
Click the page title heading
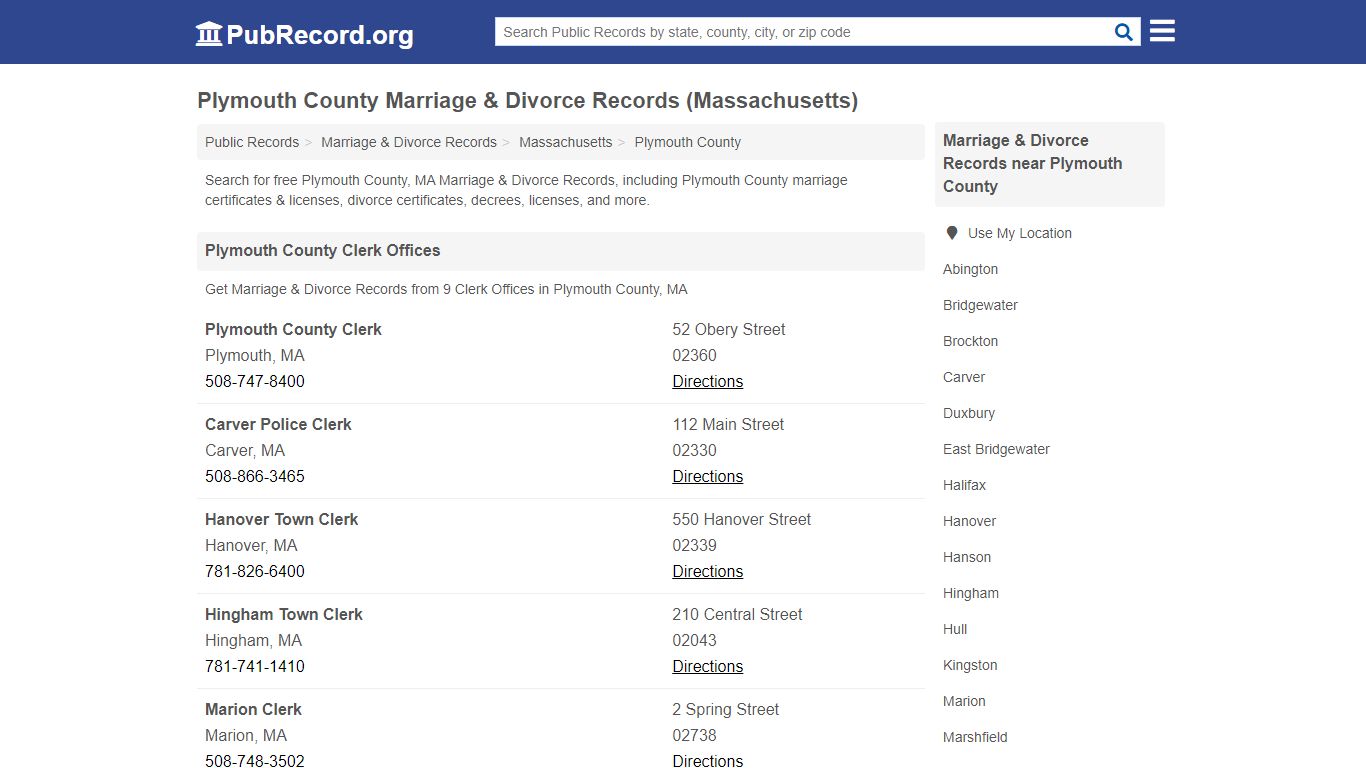click(527, 100)
